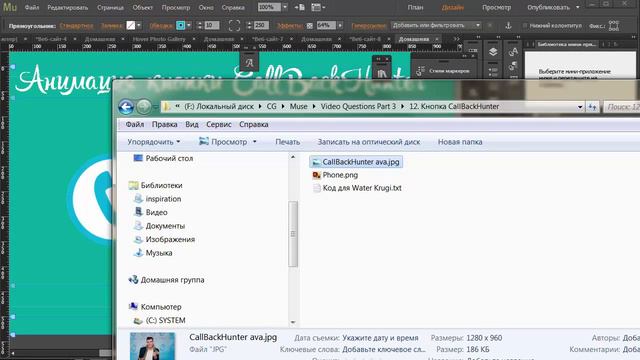Viewport: 640px width, 360px height.
Task: Click the Muse path segment in address bar
Action: pos(298,107)
